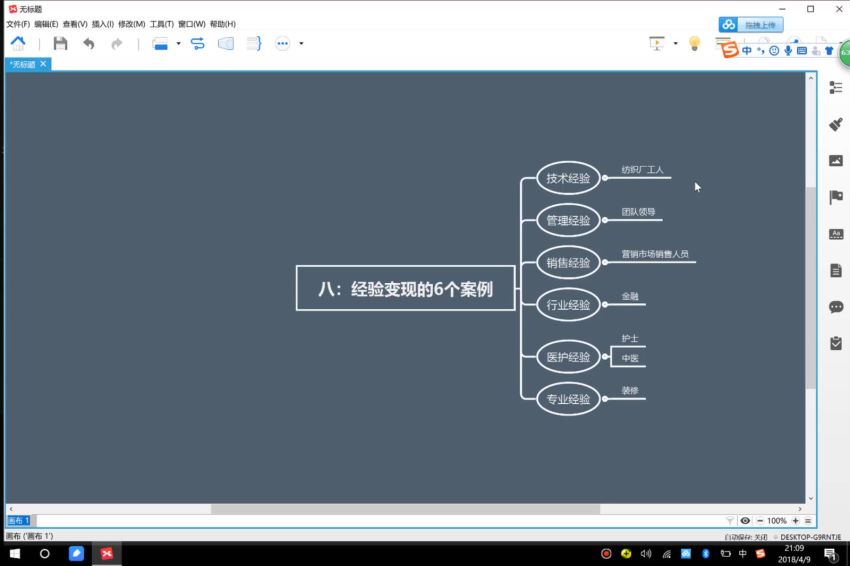Zoom out with the minus button
850x566 pixels.
point(759,520)
